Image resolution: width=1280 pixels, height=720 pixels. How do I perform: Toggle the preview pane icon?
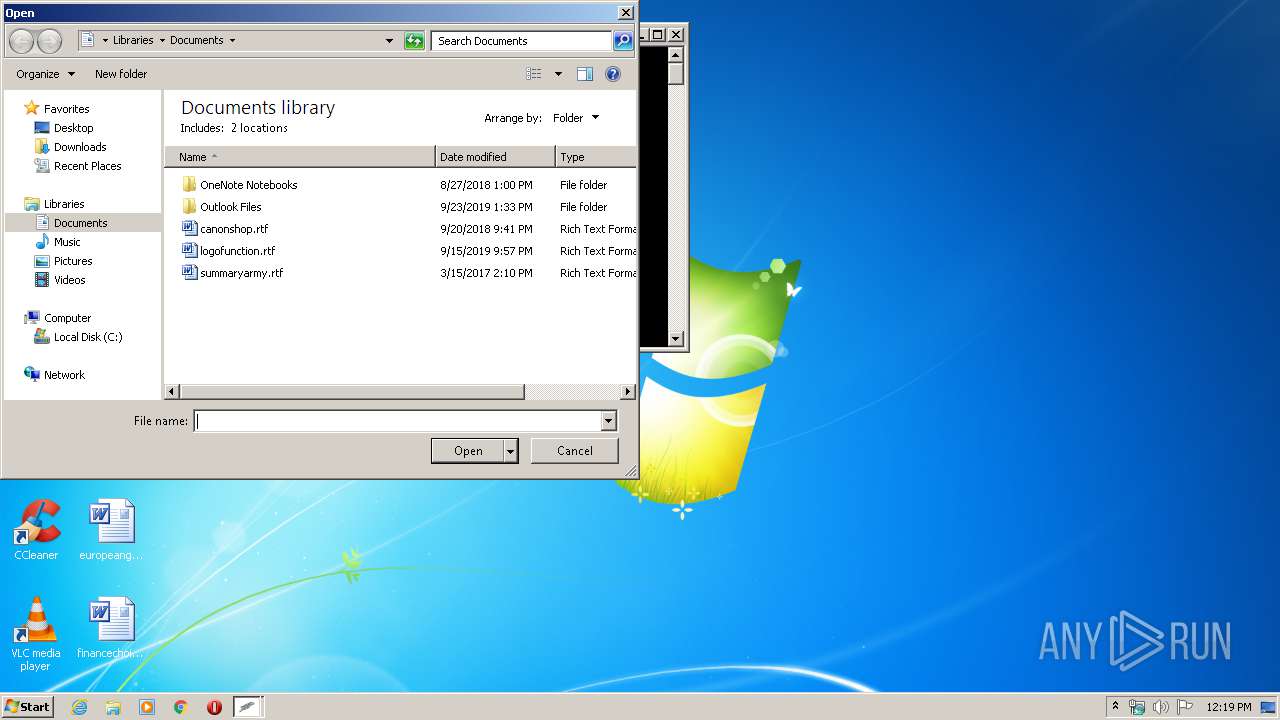click(585, 74)
